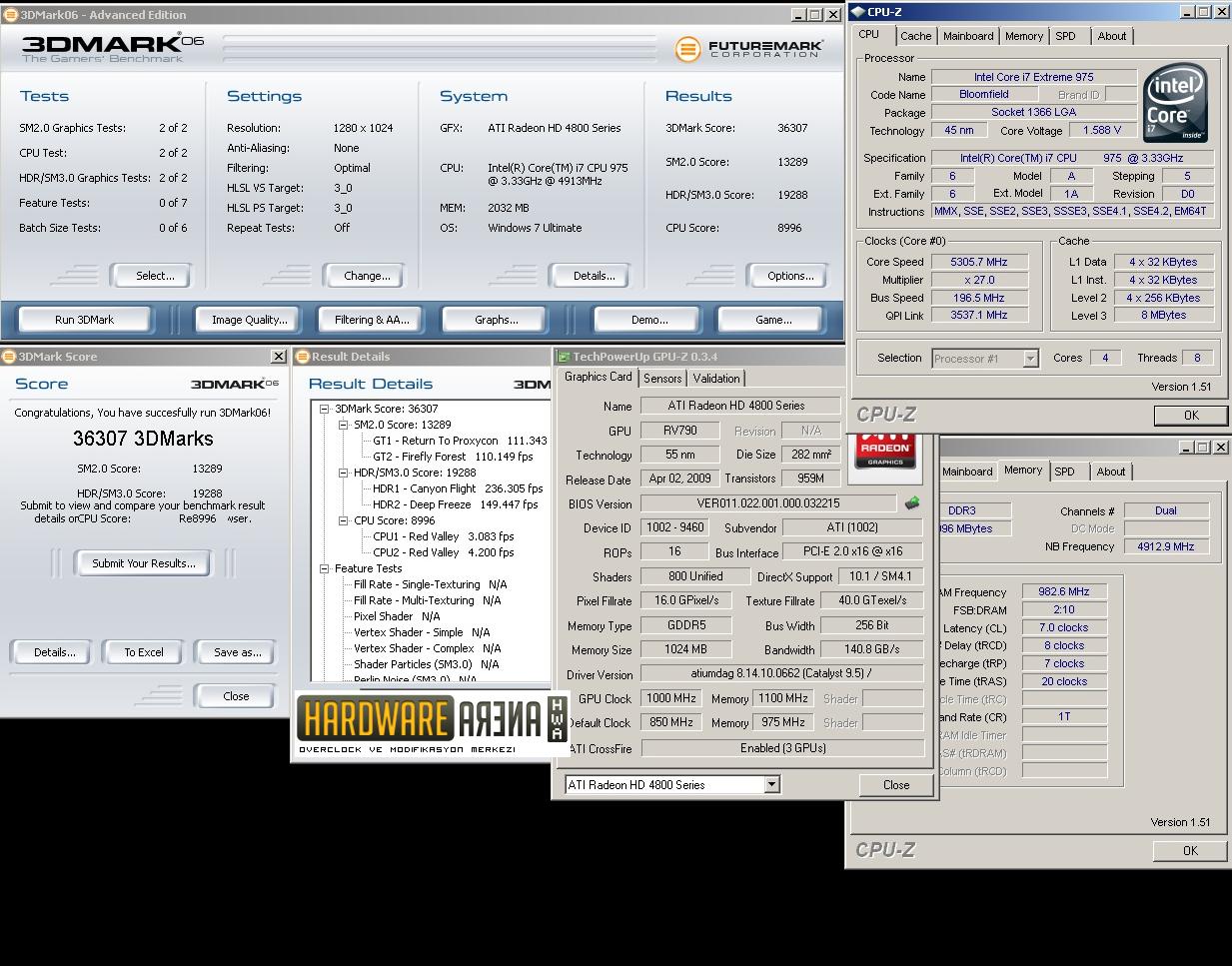Click the BIOS save chip icon in GPU-Z
The image size is (1232, 966).
911,503
